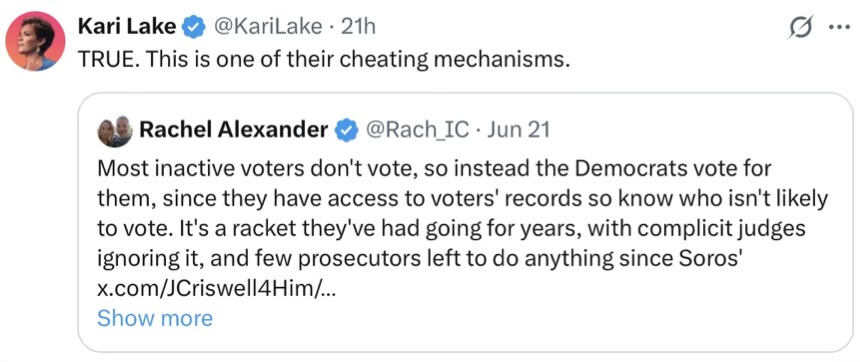Open Kari Lake's profile avatar
Image resolution: width=860 pixels, height=362 pixels.
tap(36, 41)
